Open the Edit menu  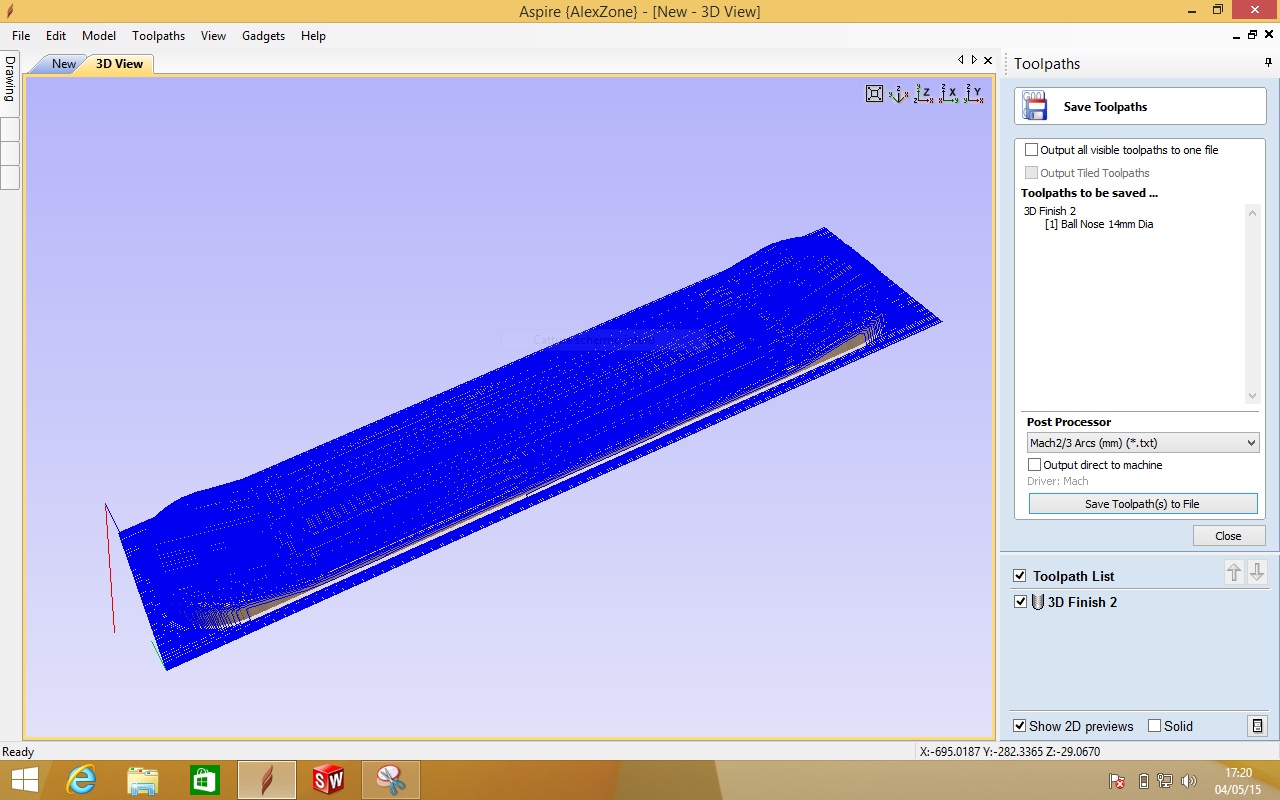click(x=56, y=35)
